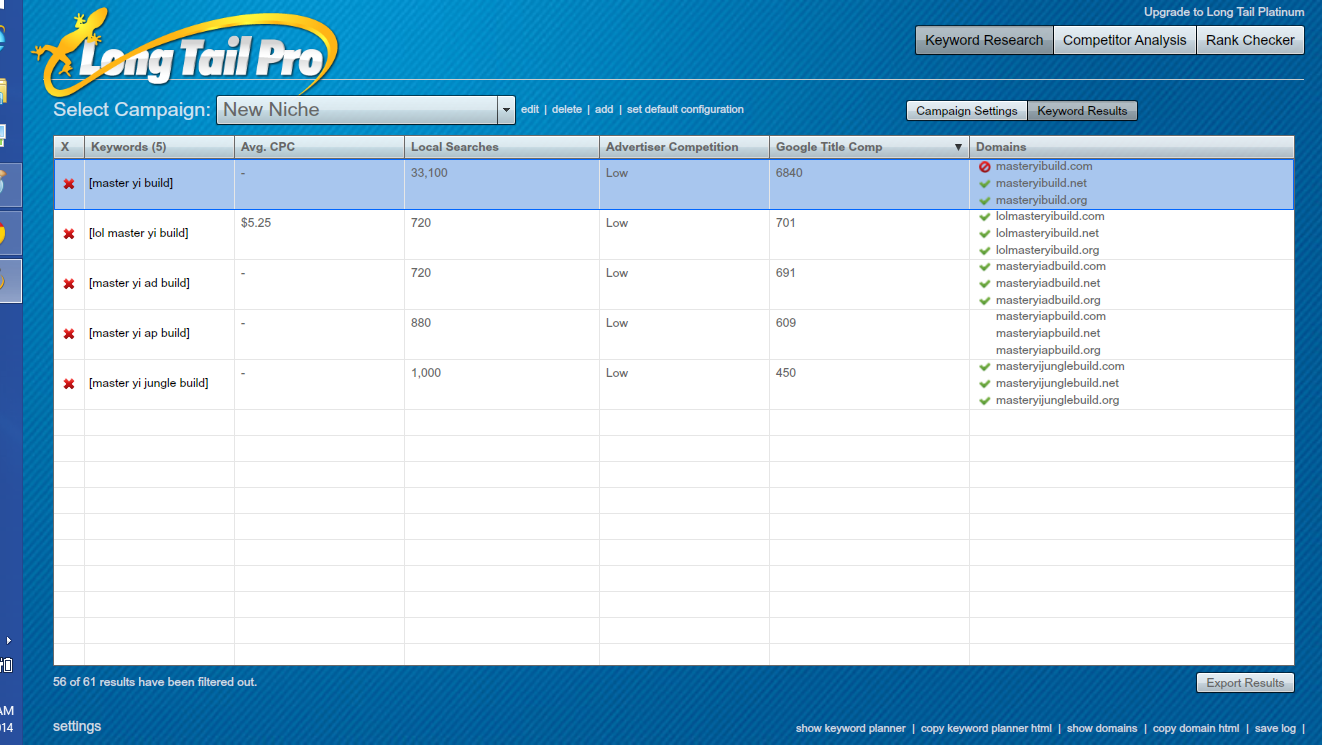Sort by Local Searches column header
1322x746 pixels.
click(502, 147)
